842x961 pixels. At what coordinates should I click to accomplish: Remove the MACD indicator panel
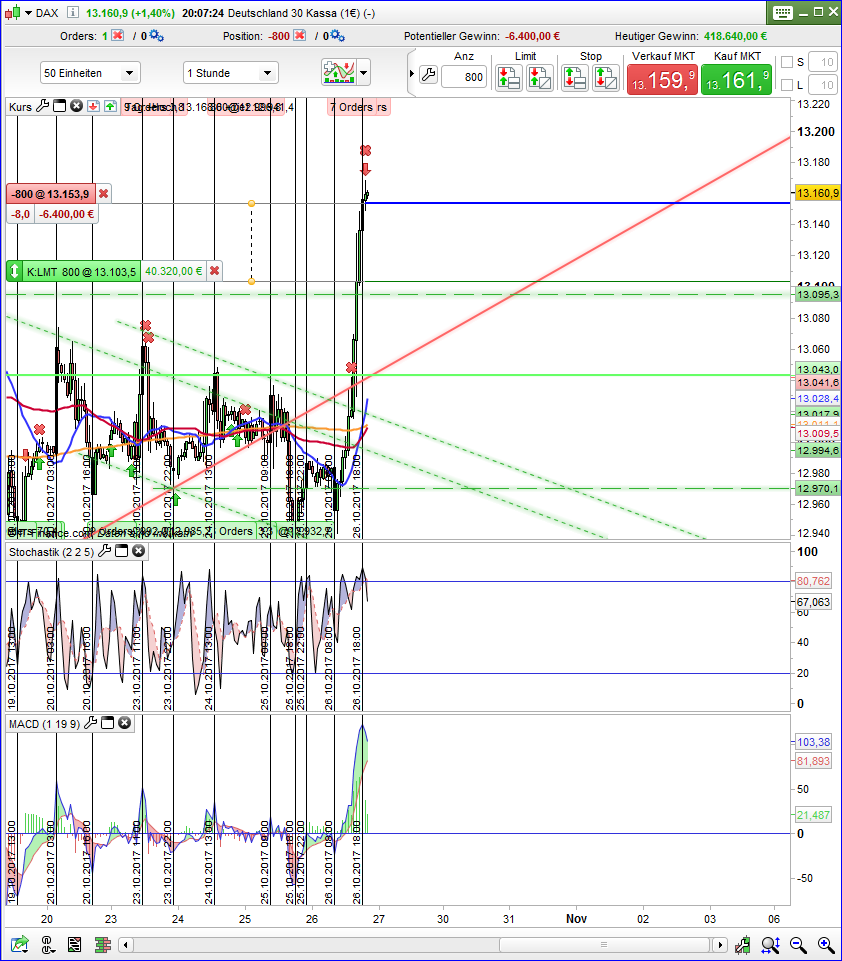(124, 723)
